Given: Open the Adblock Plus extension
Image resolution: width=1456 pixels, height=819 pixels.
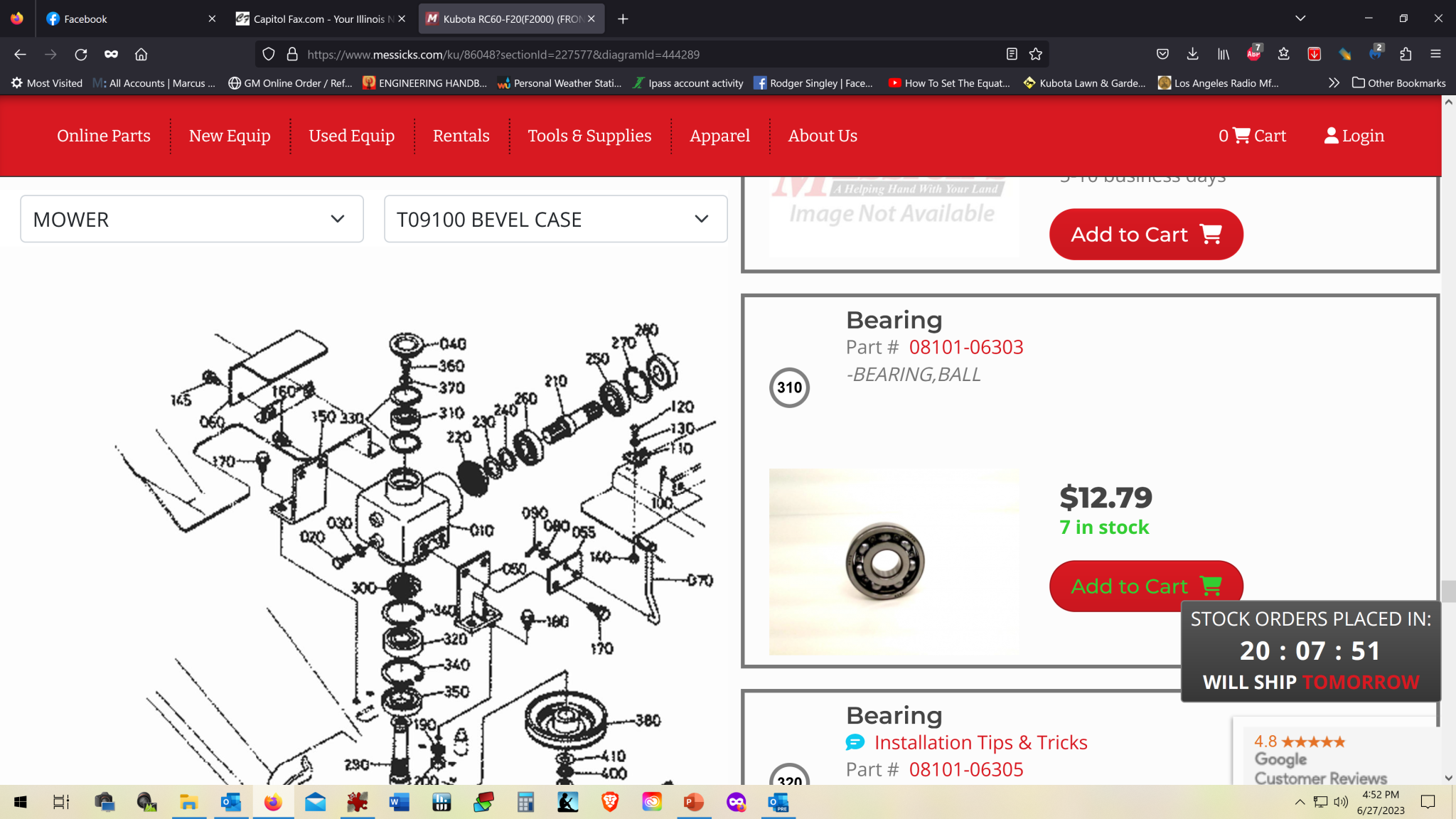Looking at the screenshot, I should tap(1254, 54).
